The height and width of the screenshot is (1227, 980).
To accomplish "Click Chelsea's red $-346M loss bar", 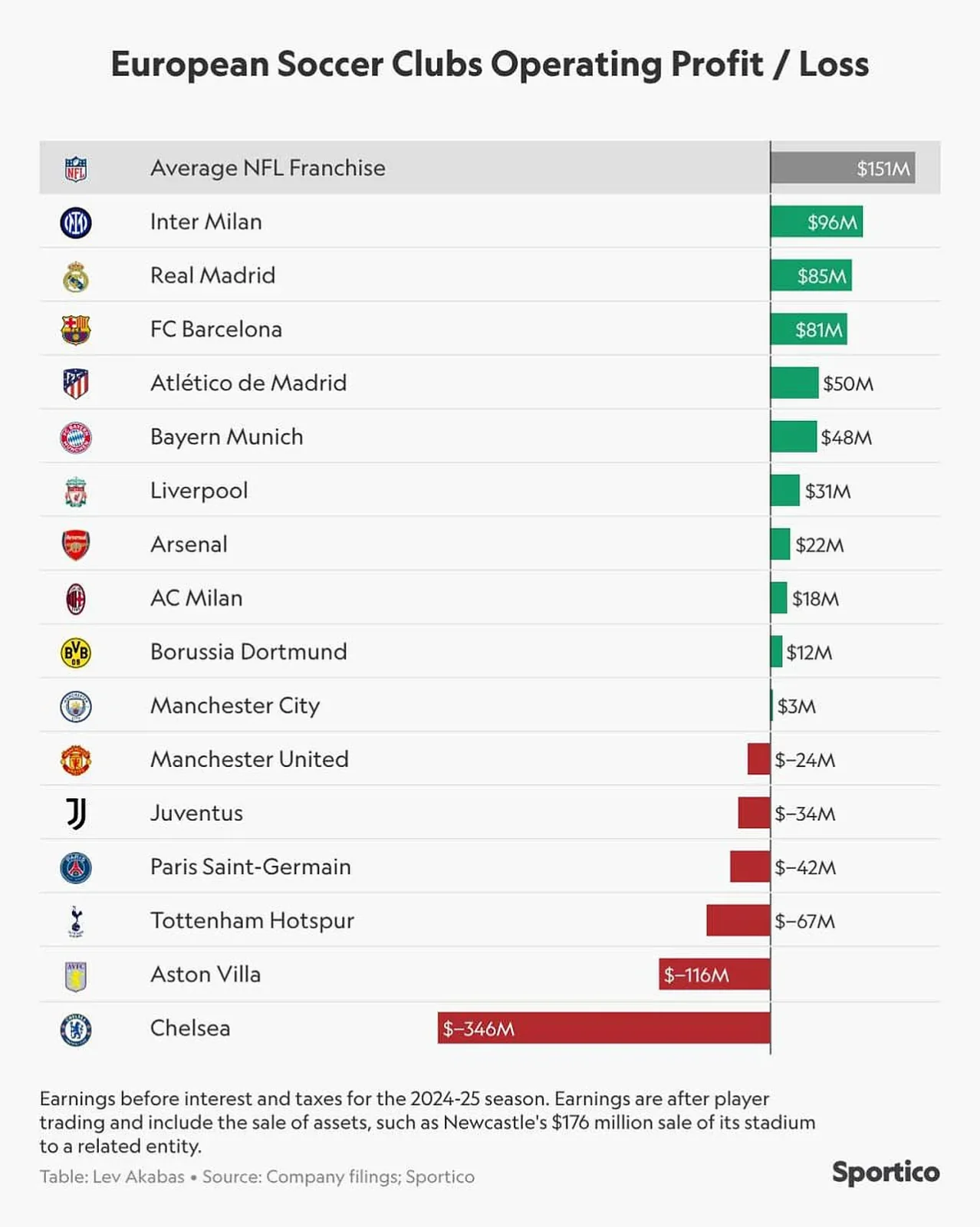I will click(603, 1028).
